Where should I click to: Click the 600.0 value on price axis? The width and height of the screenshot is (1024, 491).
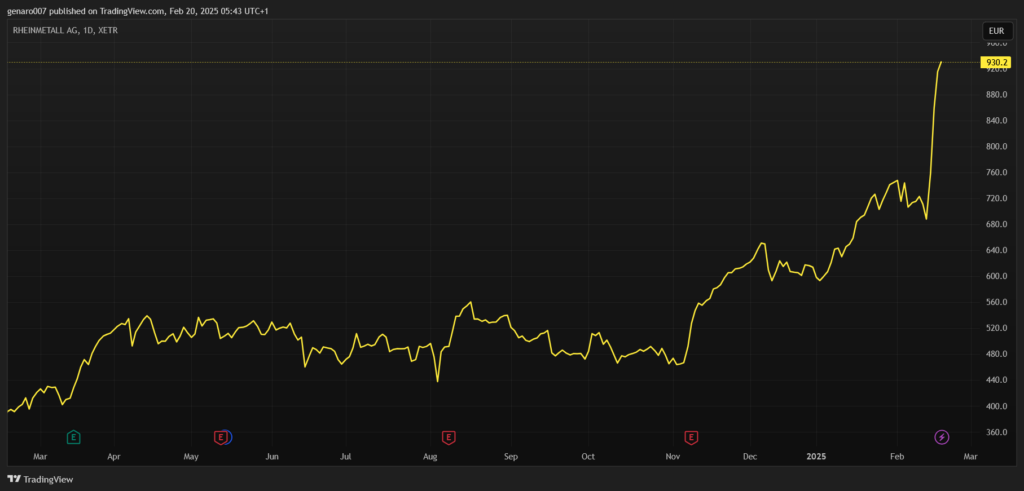pos(995,276)
